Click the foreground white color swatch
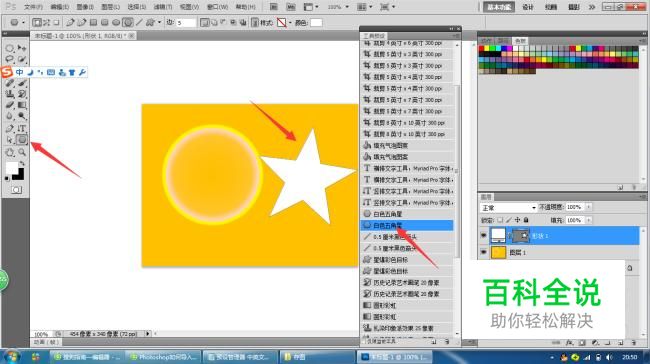Screen dimensions: 650x364 12,168
